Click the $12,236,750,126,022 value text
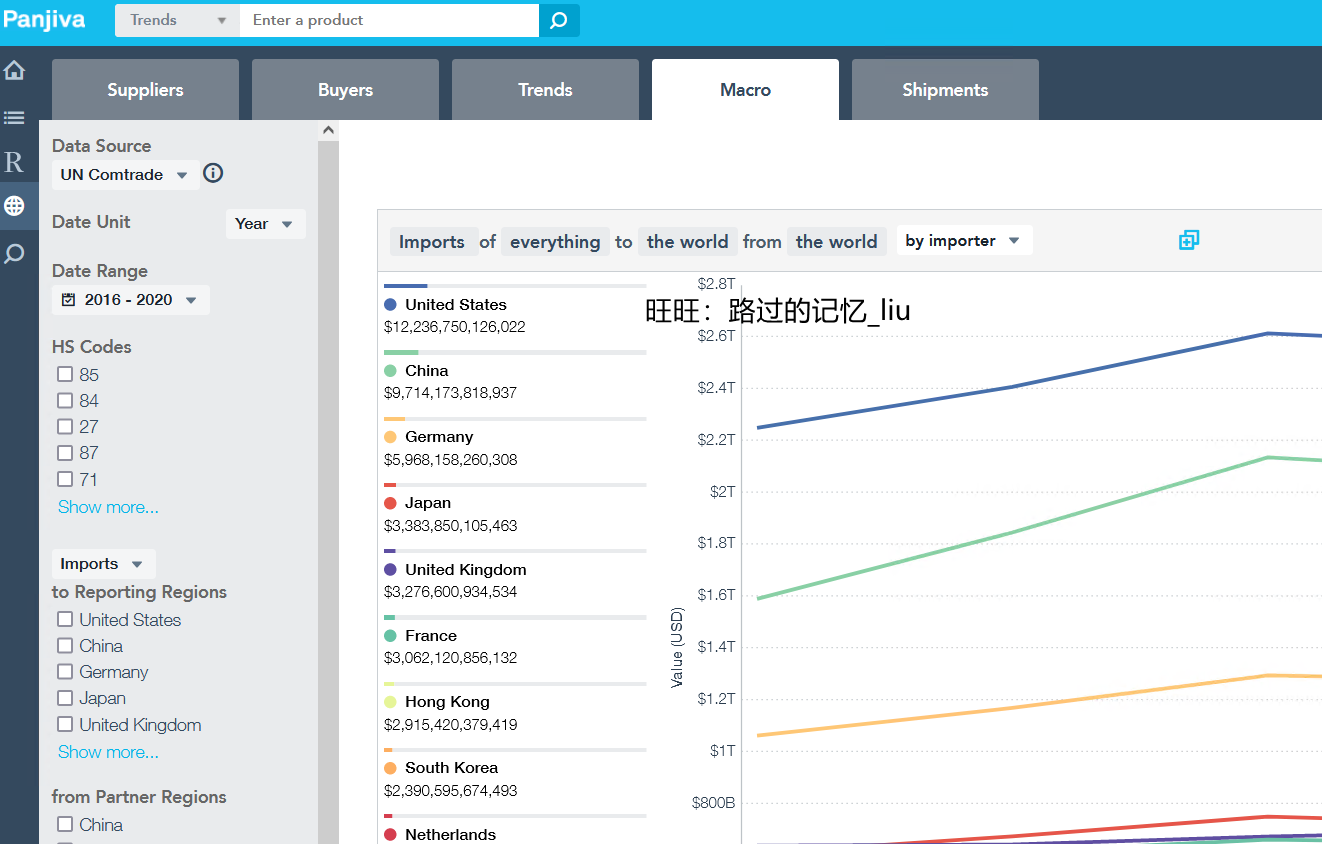Image resolution: width=1322 pixels, height=844 pixels. (x=455, y=327)
